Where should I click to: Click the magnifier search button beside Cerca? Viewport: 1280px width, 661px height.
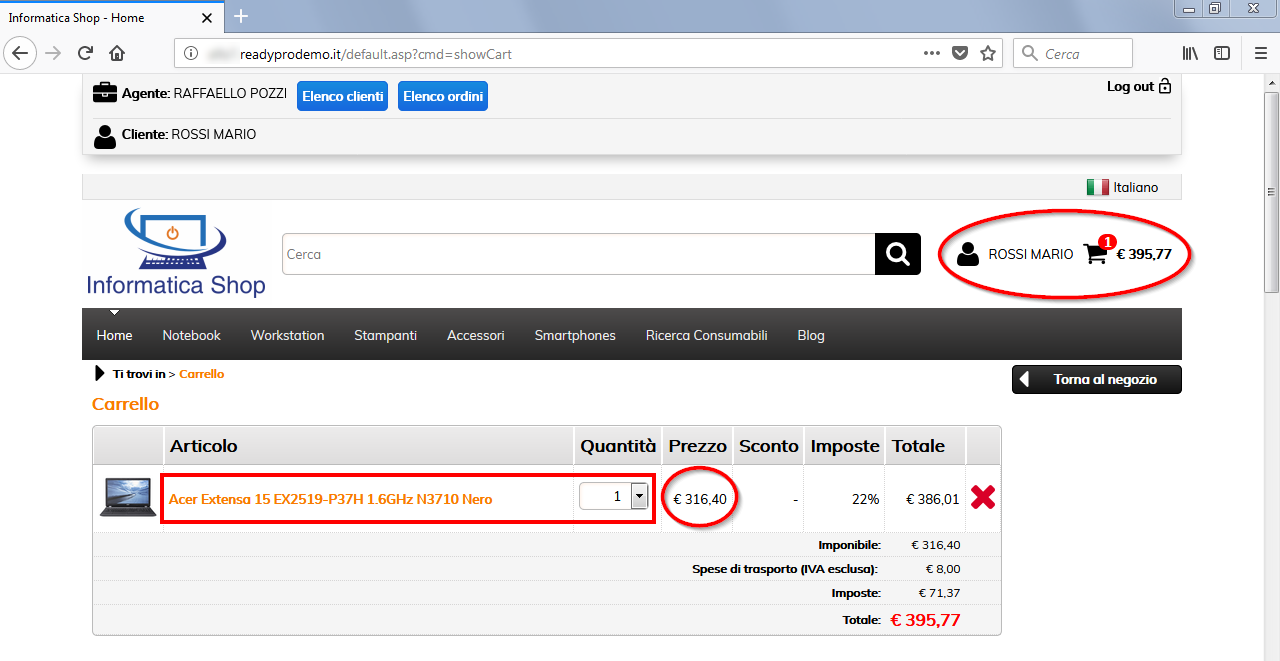pyautogui.click(x=897, y=254)
